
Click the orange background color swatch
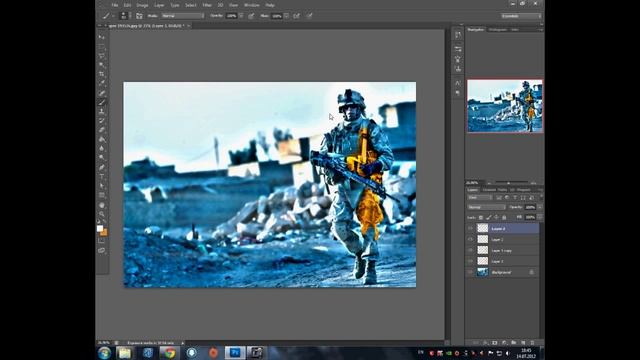coord(104,233)
